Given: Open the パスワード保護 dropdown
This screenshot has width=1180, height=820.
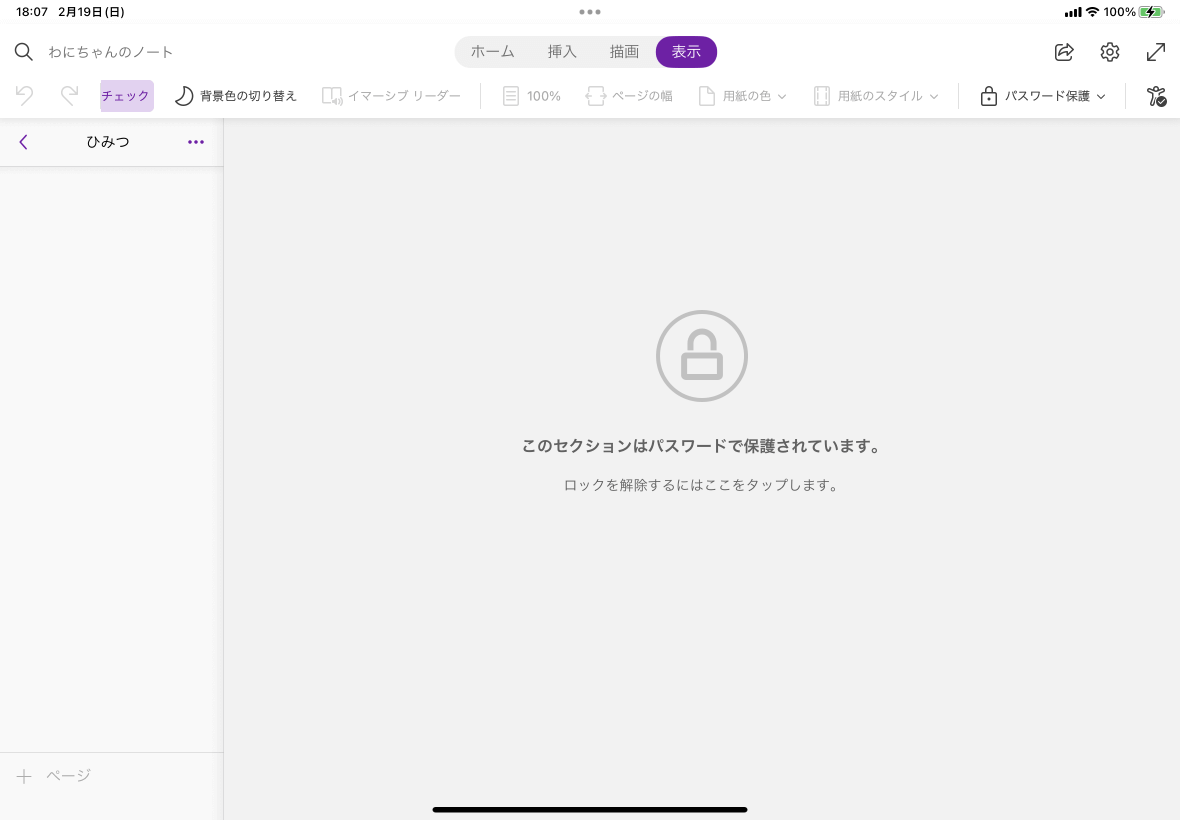Looking at the screenshot, I should click(1043, 96).
